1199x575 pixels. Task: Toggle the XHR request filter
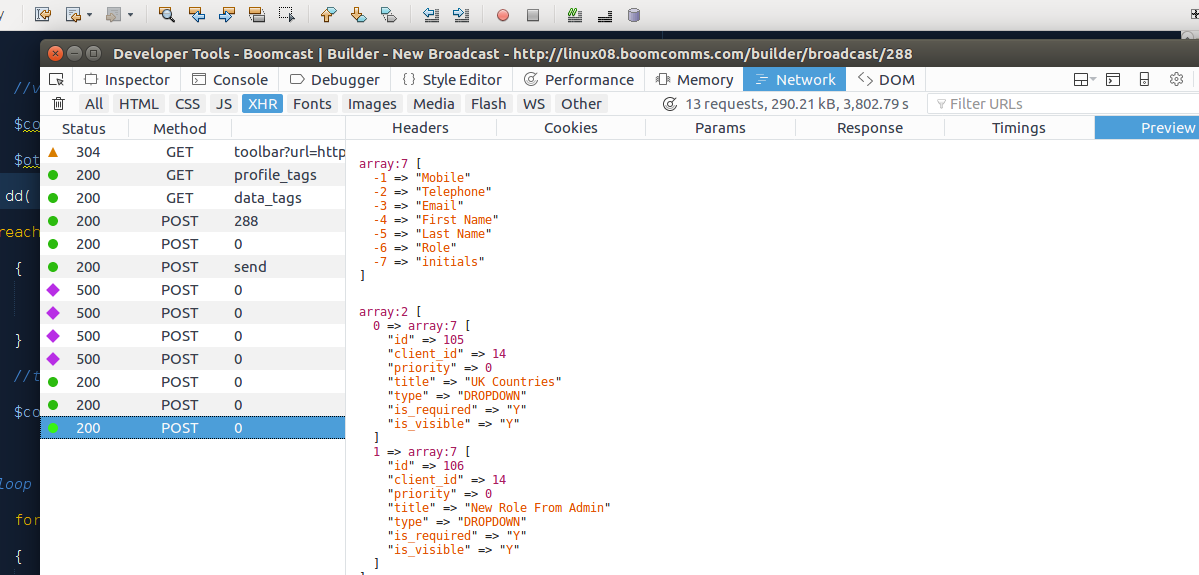point(263,104)
